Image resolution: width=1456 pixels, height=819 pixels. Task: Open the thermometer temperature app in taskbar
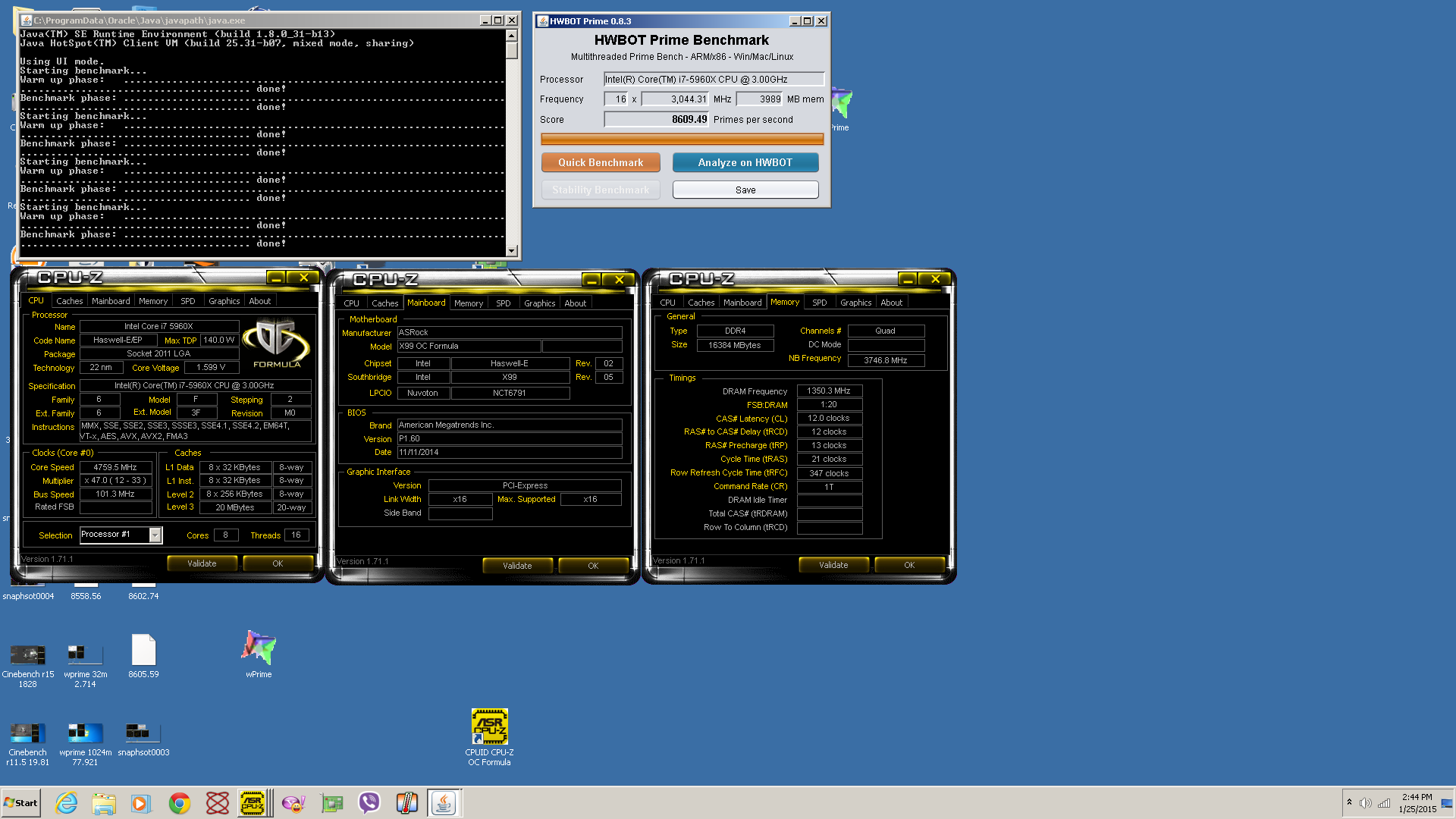[407, 803]
